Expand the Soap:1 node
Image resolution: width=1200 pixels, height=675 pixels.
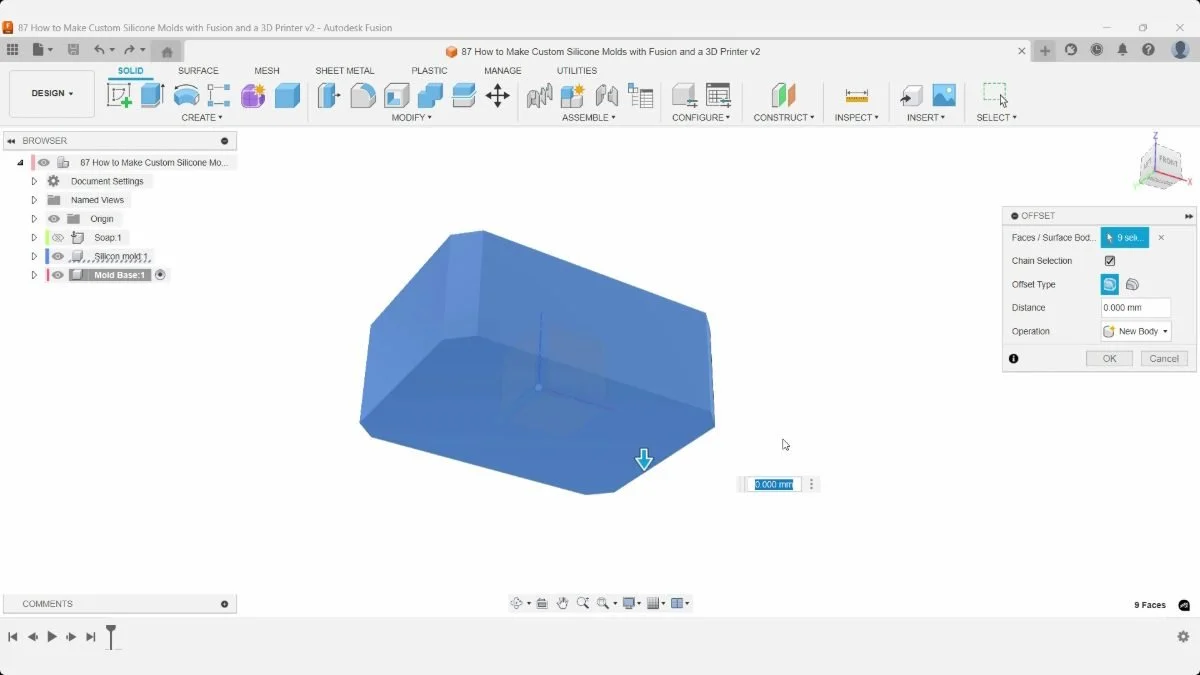click(34, 238)
